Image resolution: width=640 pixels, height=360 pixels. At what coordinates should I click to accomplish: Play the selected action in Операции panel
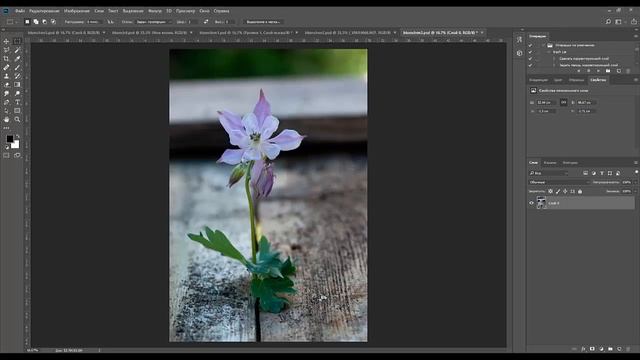(598, 71)
